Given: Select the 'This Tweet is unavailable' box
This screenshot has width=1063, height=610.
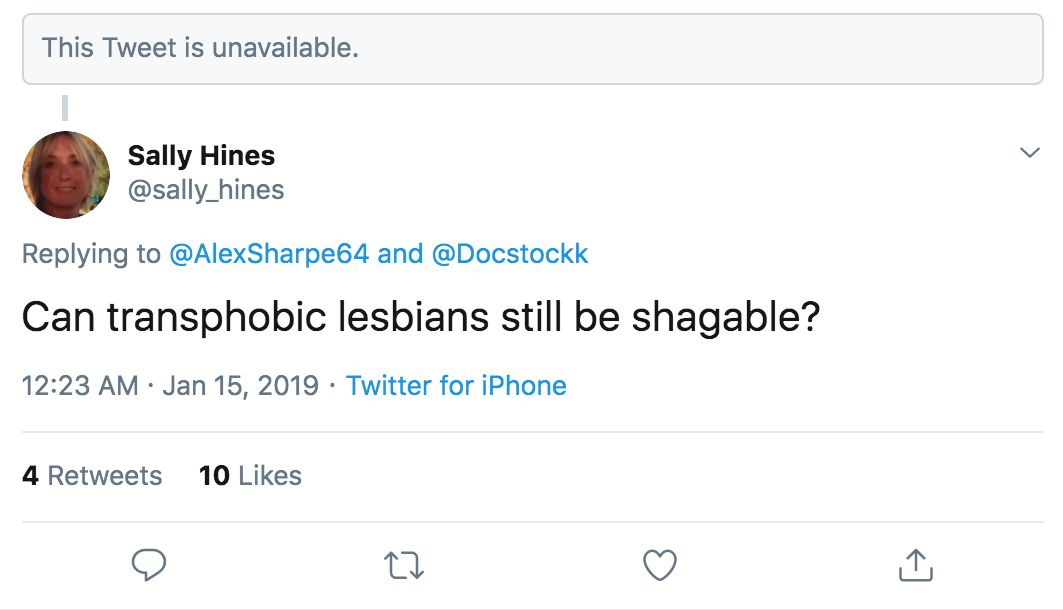Looking at the screenshot, I should [533, 49].
